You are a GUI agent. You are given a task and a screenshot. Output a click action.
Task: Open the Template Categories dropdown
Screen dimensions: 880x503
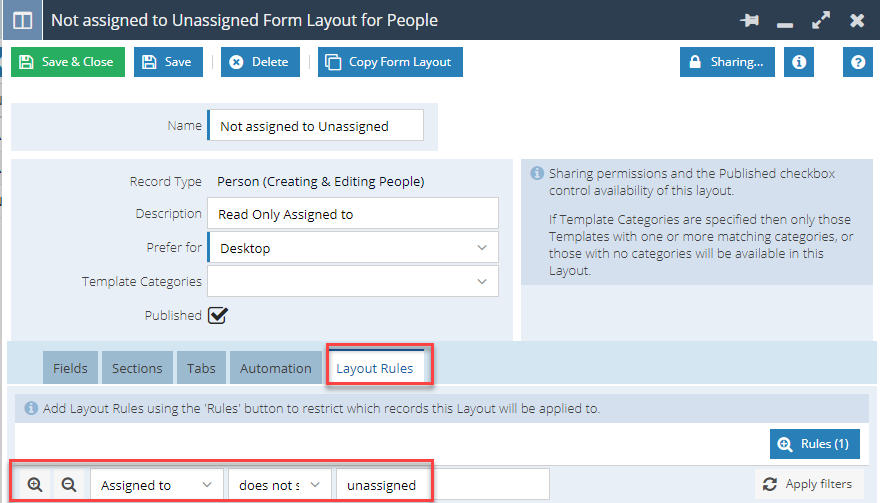click(x=353, y=281)
